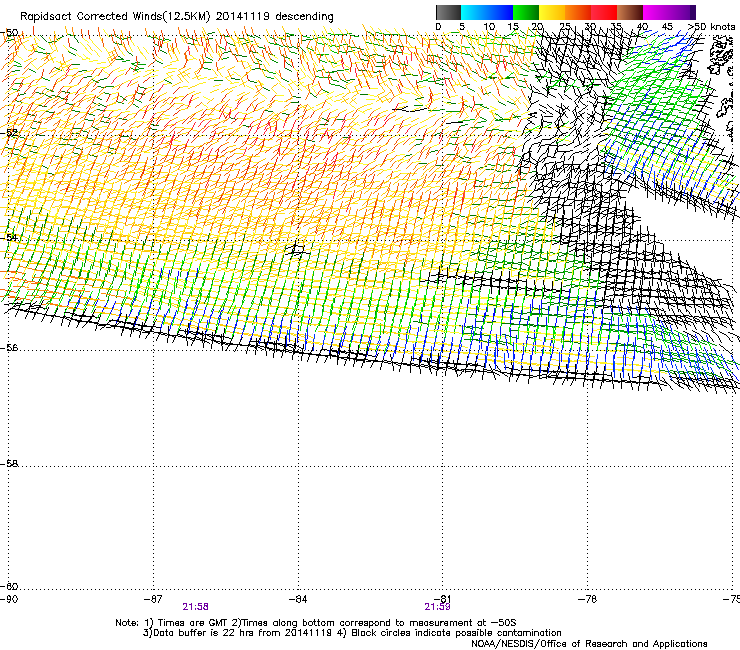Select the dark purple 45-50 knots legend color
Screen dimensions: 740x650
682,12
